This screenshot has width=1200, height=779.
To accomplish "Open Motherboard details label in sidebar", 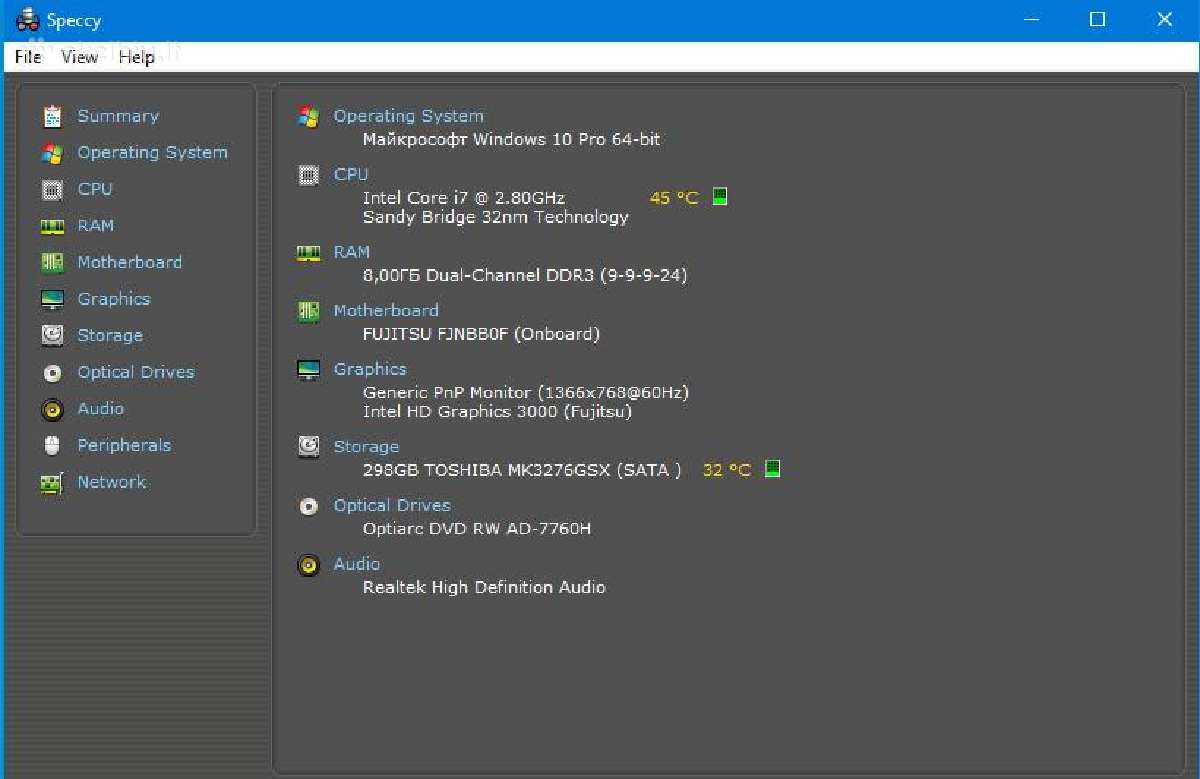I will click(130, 262).
